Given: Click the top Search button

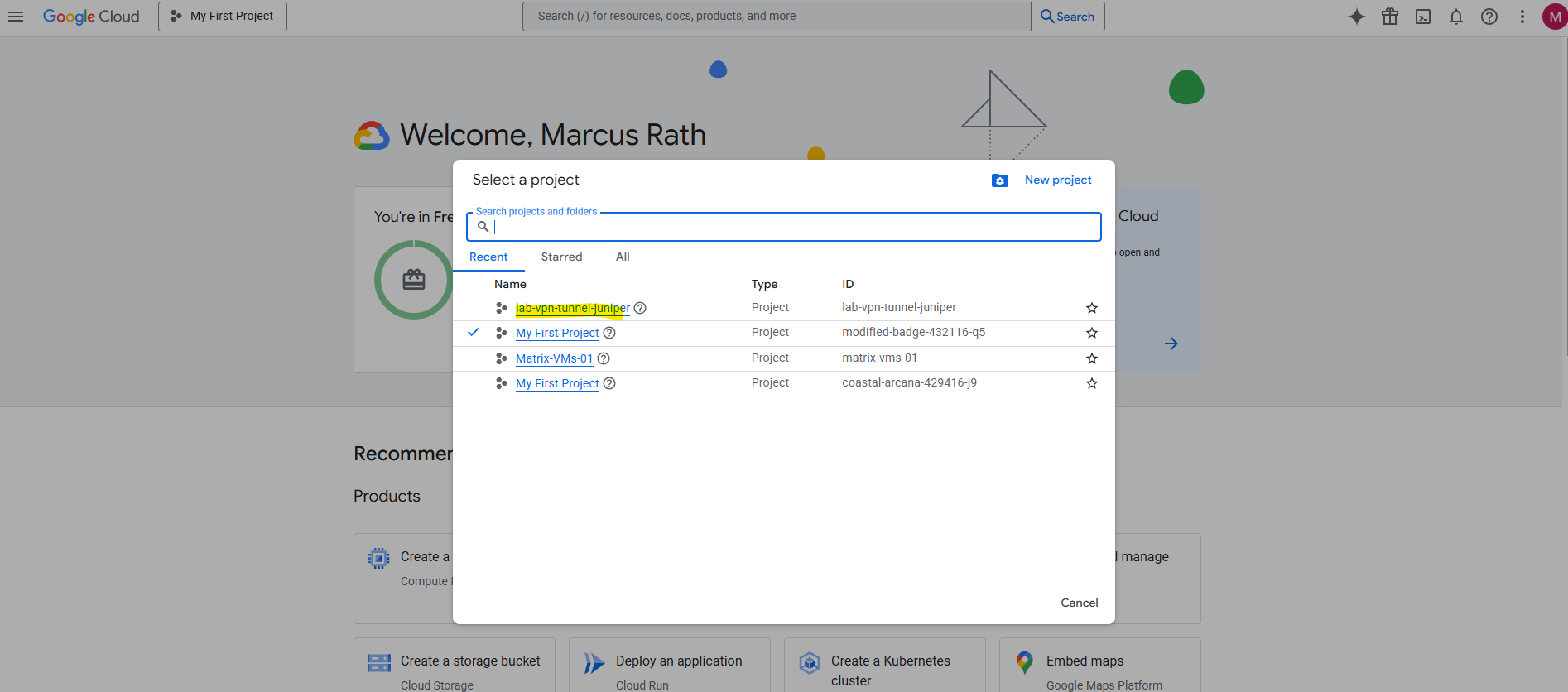Looking at the screenshot, I should pos(1067,17).
